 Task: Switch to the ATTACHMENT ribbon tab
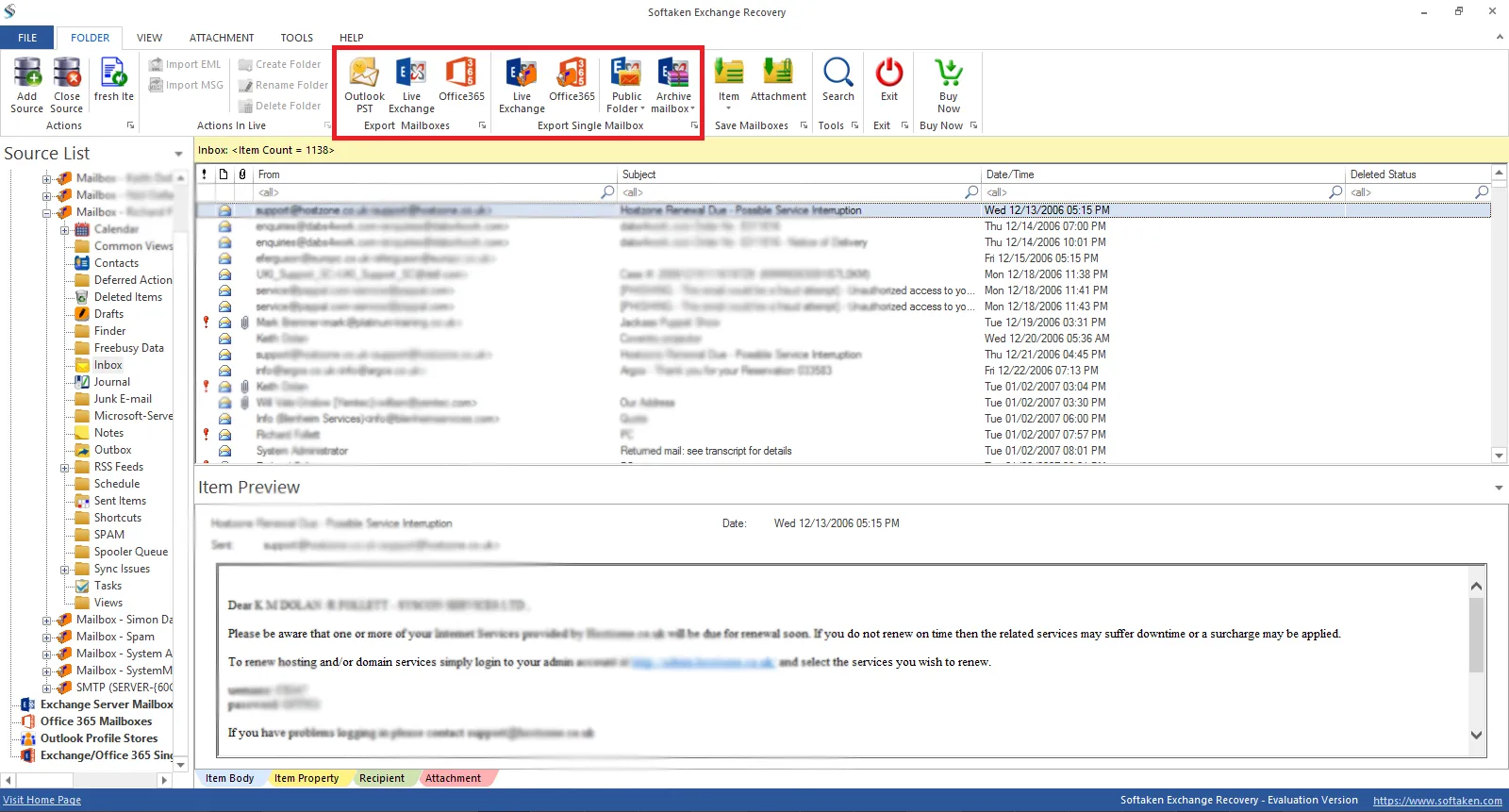click(x=222, y=38)
